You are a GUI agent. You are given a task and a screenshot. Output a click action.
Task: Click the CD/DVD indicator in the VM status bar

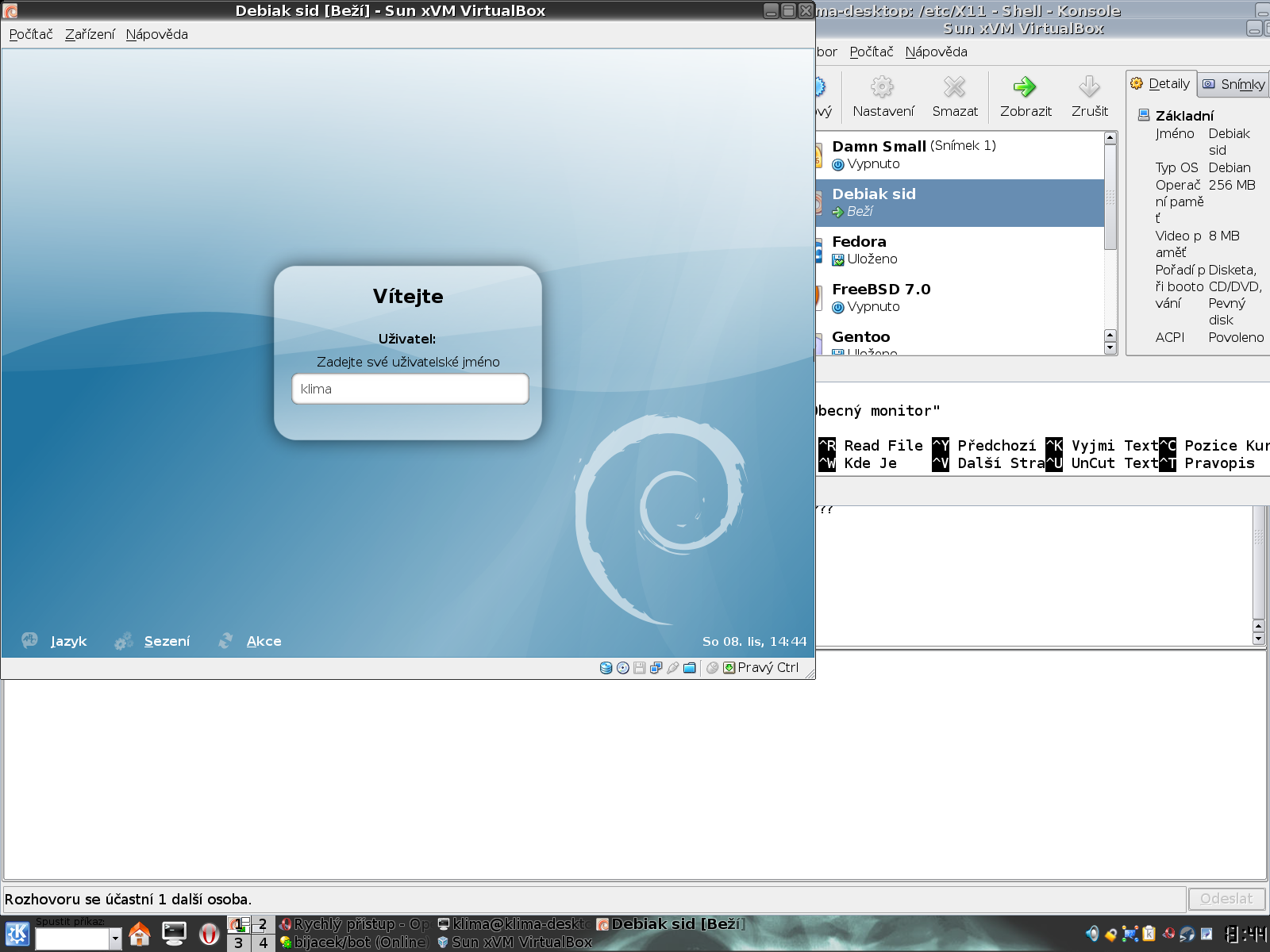pyautogui.click(x=623, y=668)
